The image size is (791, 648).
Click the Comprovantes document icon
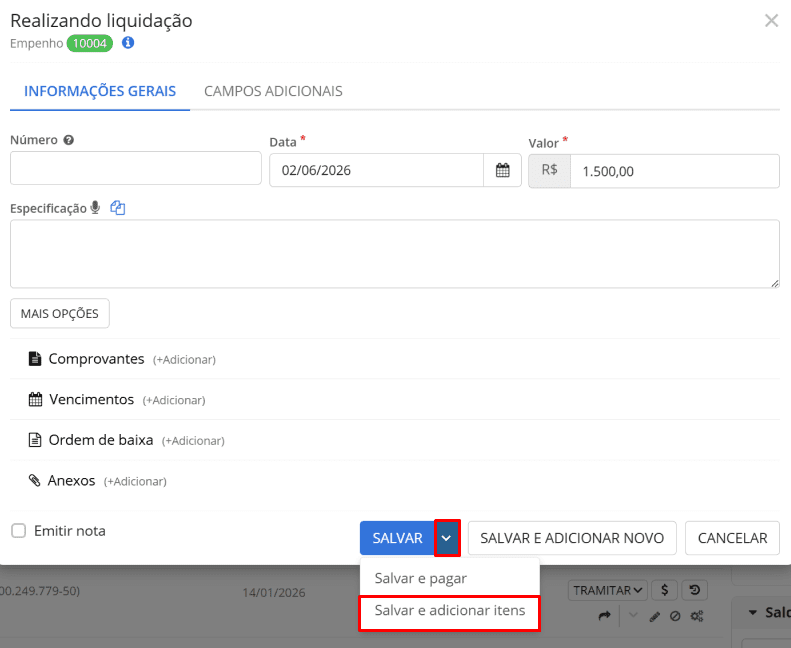tap(35, 359)
